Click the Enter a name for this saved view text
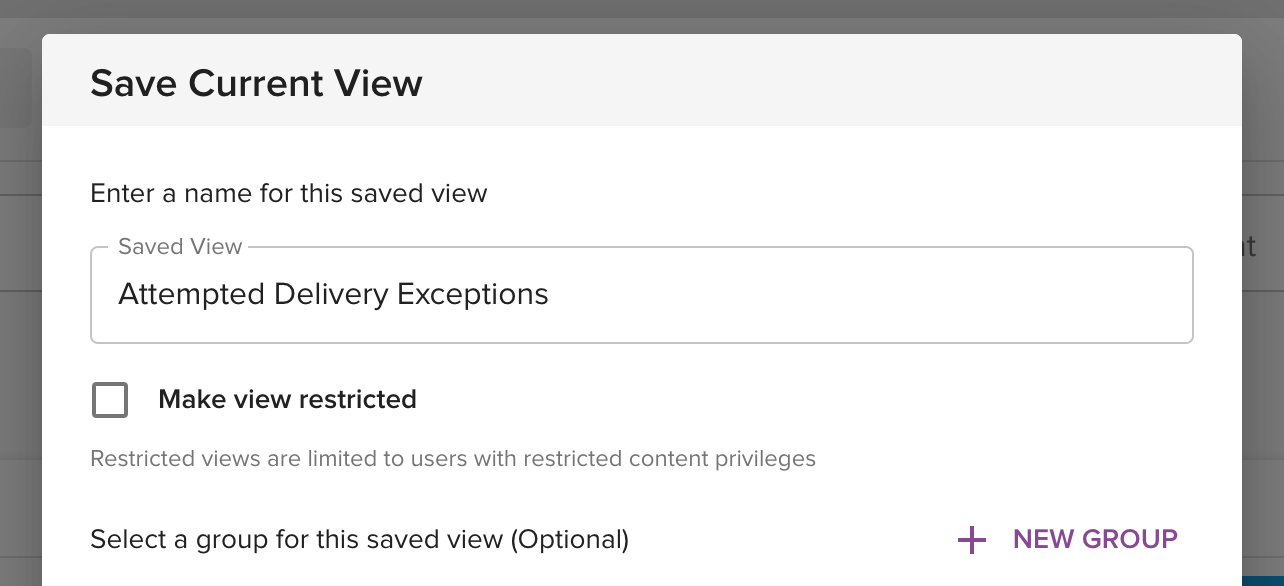This screenshot has width=1284, height=586. coord(289,193)
